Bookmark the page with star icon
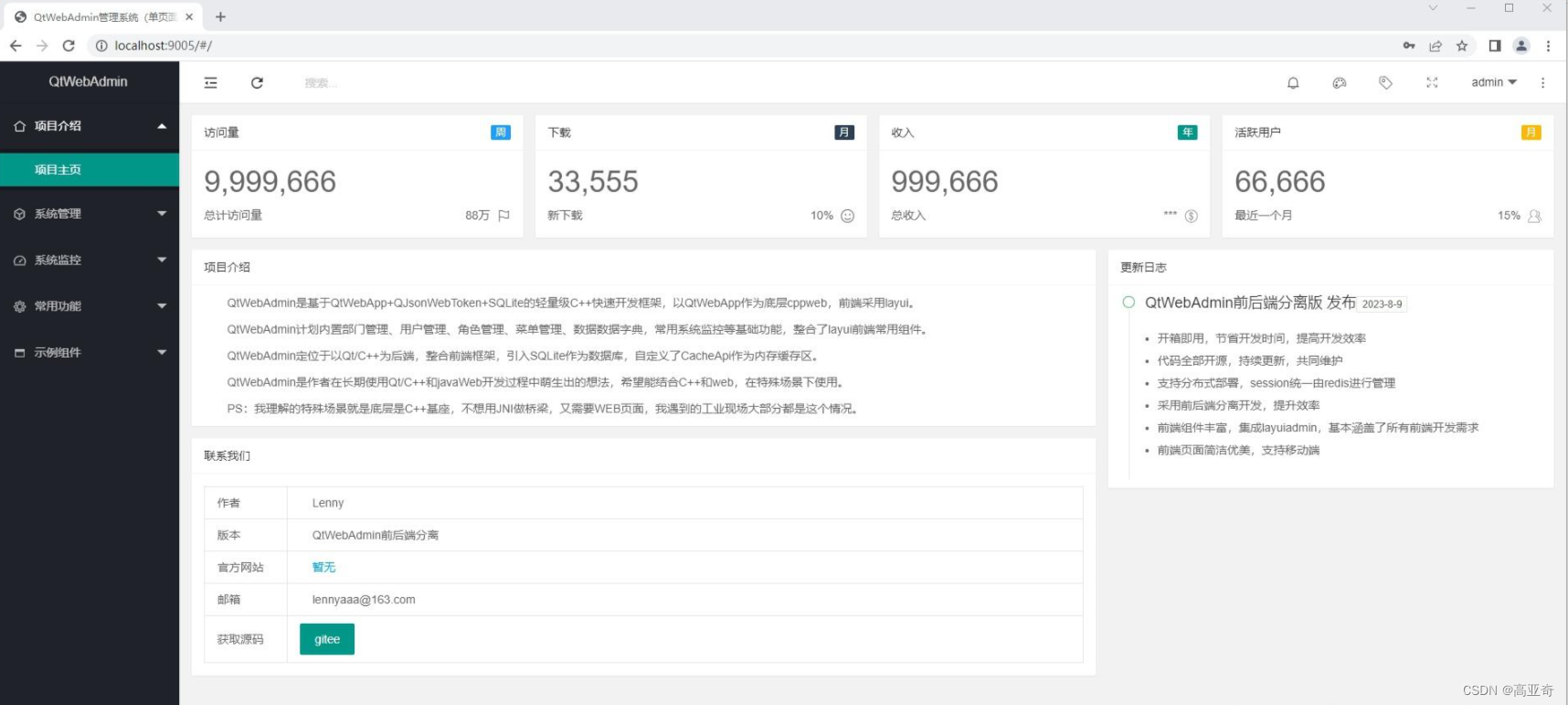 pos(1462,46)
